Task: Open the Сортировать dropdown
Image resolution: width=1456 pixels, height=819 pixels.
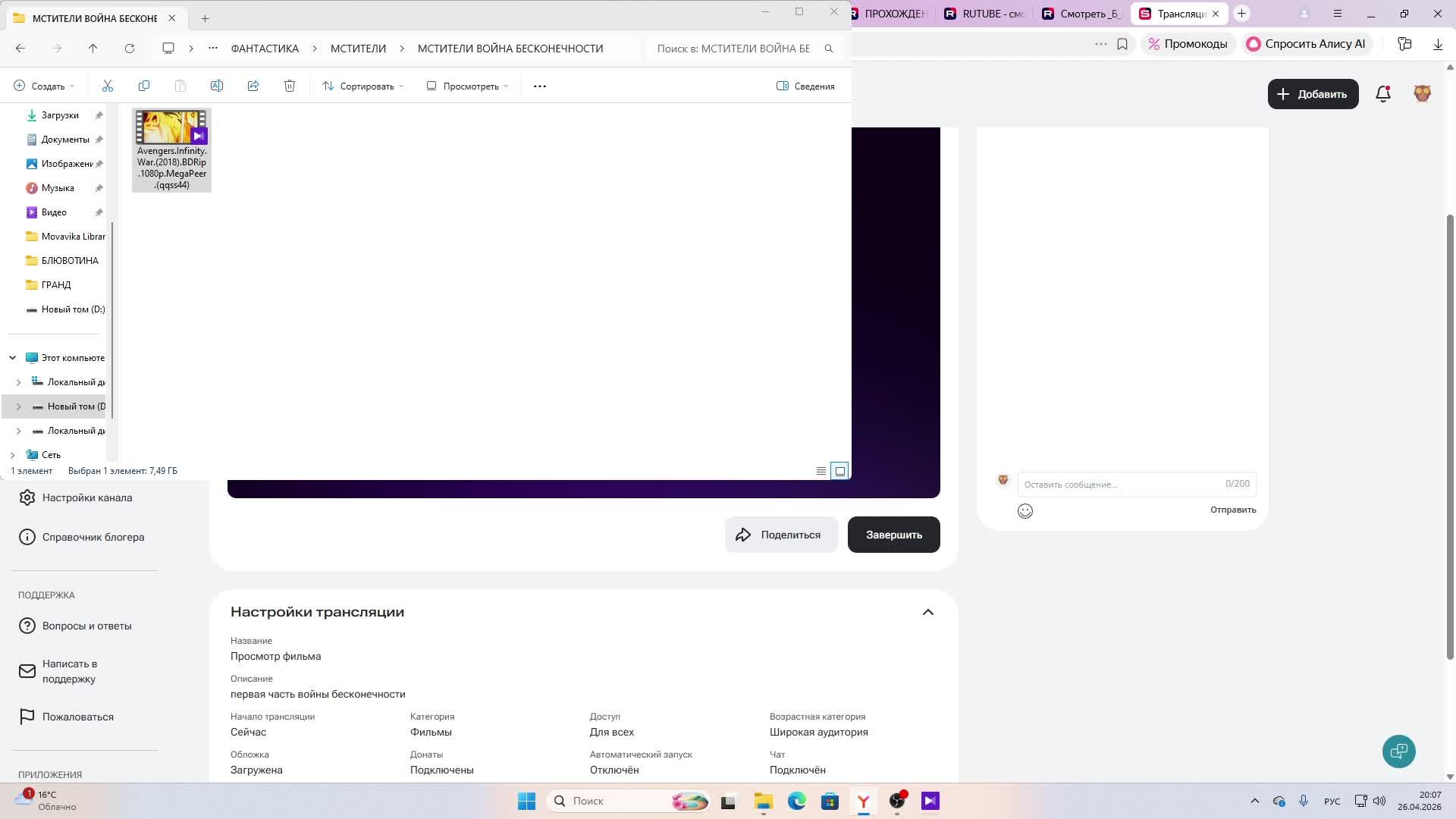Action: [x=362, y=86]
